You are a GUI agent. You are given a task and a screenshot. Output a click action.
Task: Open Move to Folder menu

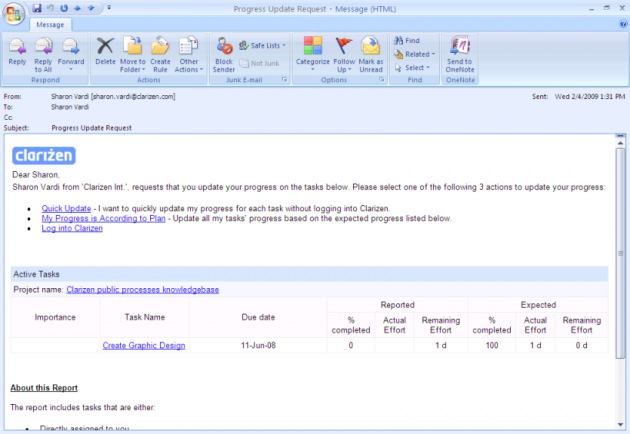tap(133, 55)
